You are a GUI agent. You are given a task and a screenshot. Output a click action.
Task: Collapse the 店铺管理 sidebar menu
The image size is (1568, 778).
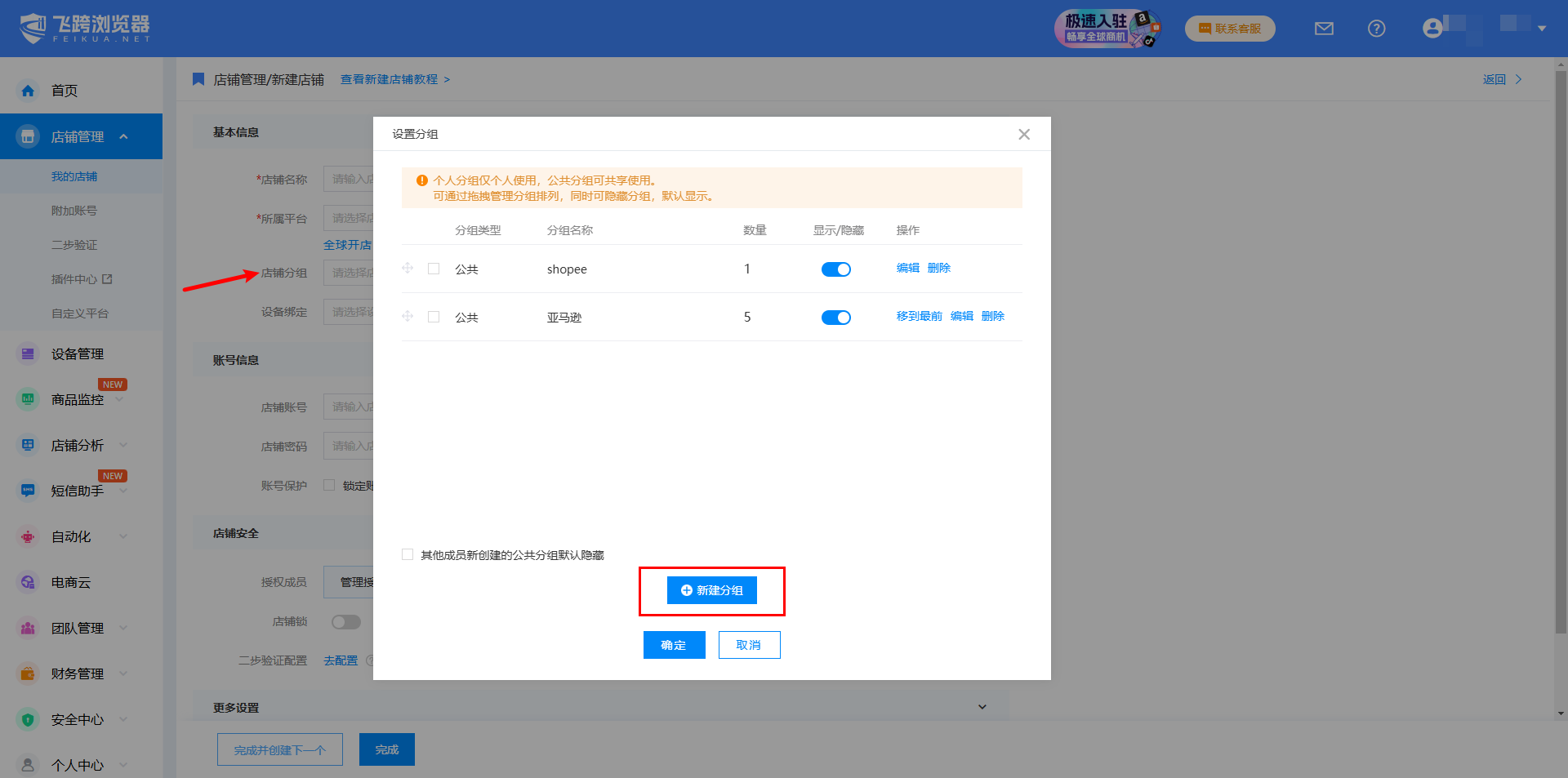click(x=124, y=136)
